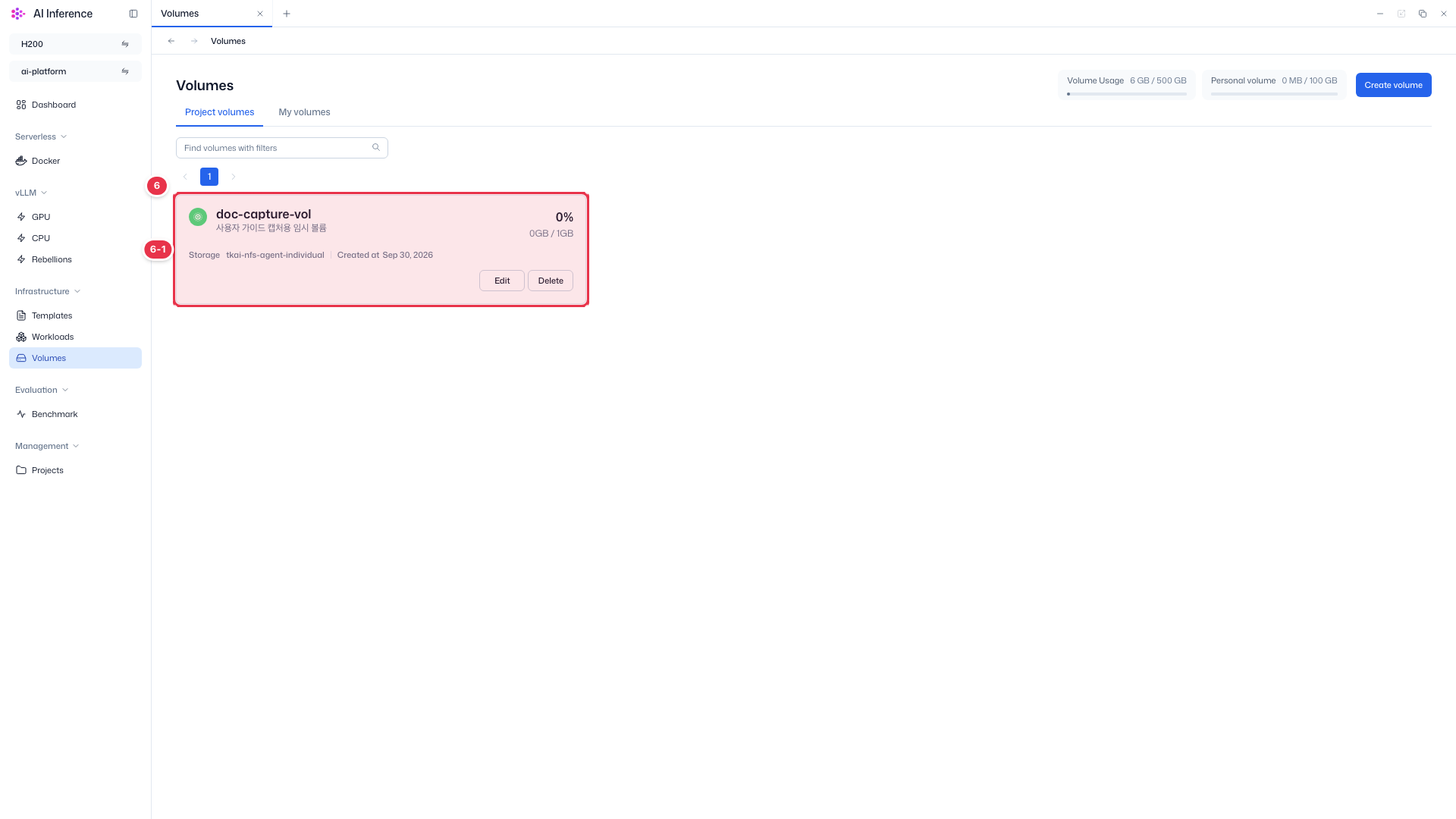Collapse the Management section
This screenshot has width=1456, height=819.
tap(47, 446)
